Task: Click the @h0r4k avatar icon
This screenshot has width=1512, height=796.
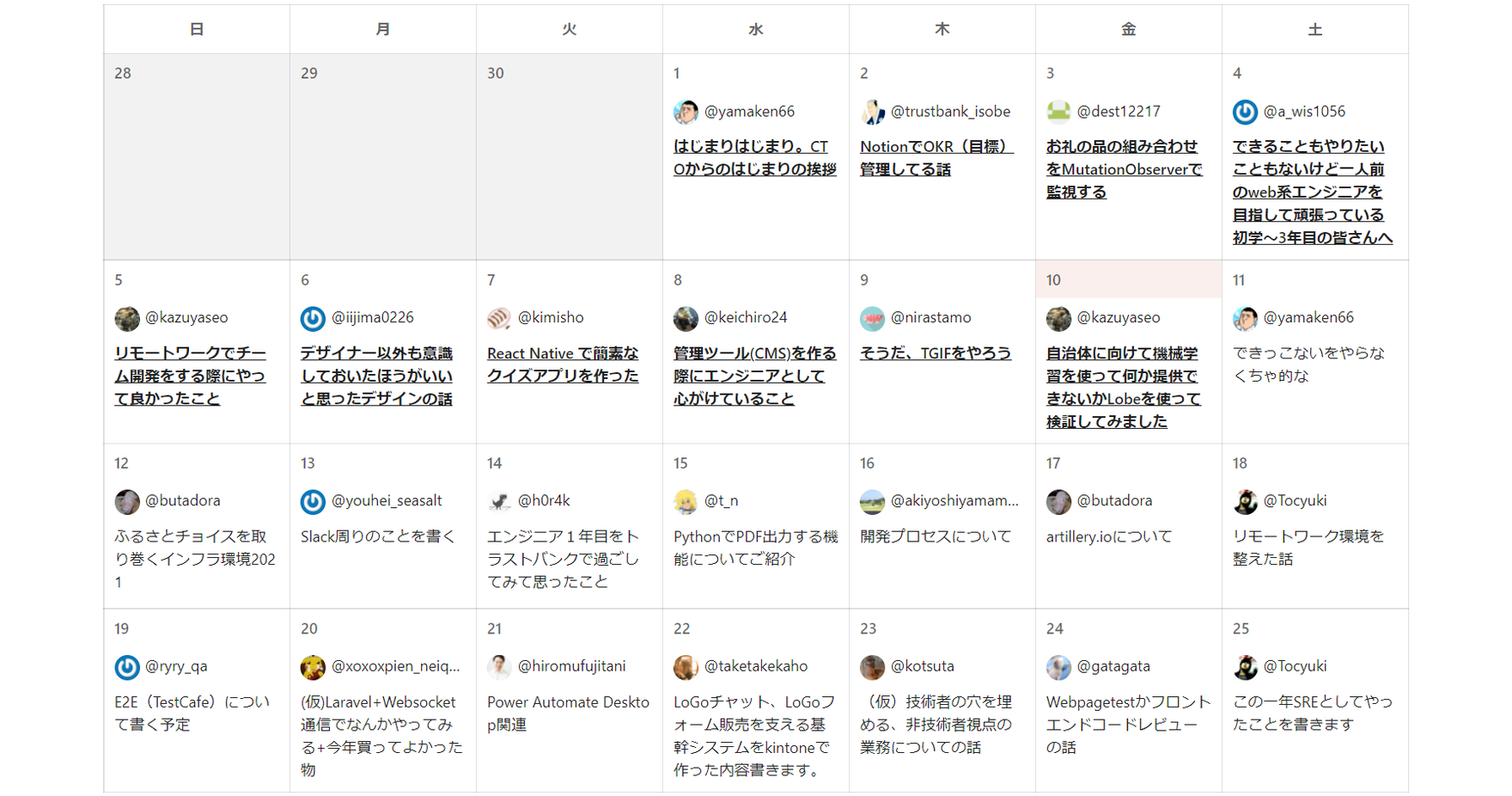Action: pos(499,501)
